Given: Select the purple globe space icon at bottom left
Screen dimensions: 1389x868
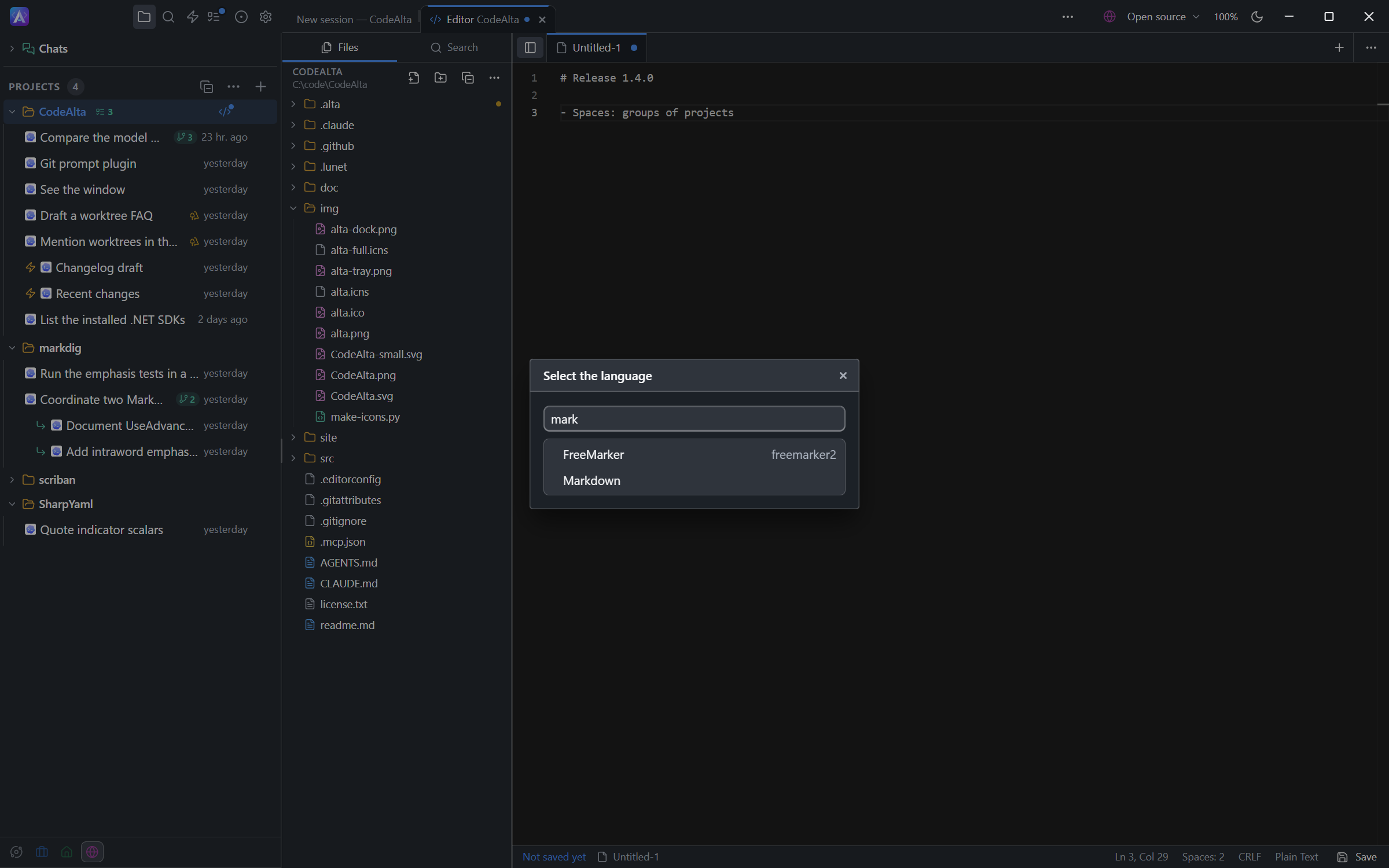Looking at the screenshot, I should (92, 852).
